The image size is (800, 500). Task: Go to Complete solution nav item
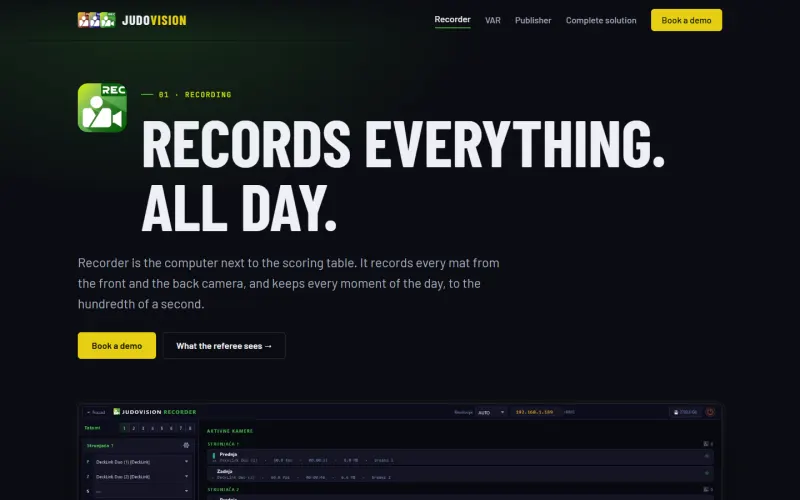[601, 20]
